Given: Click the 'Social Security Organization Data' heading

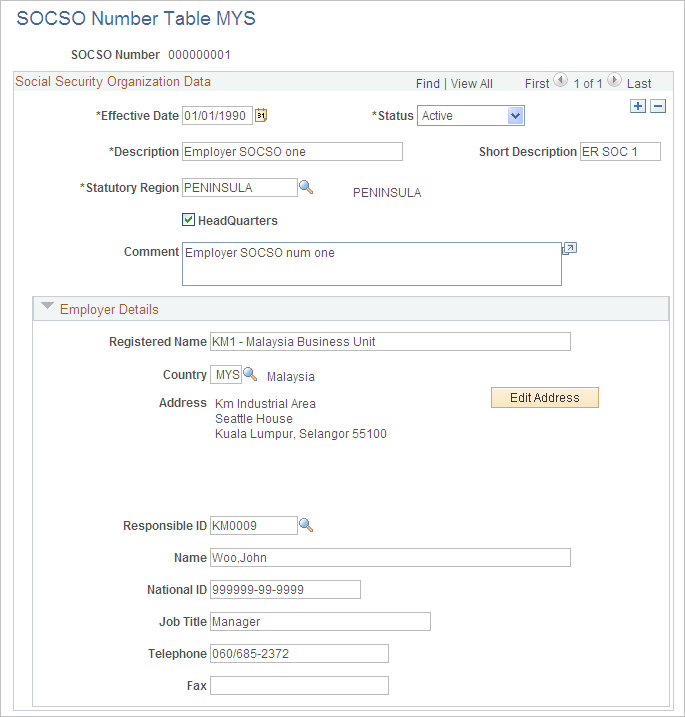Looking at the screenshot, I should click(113, 81).
